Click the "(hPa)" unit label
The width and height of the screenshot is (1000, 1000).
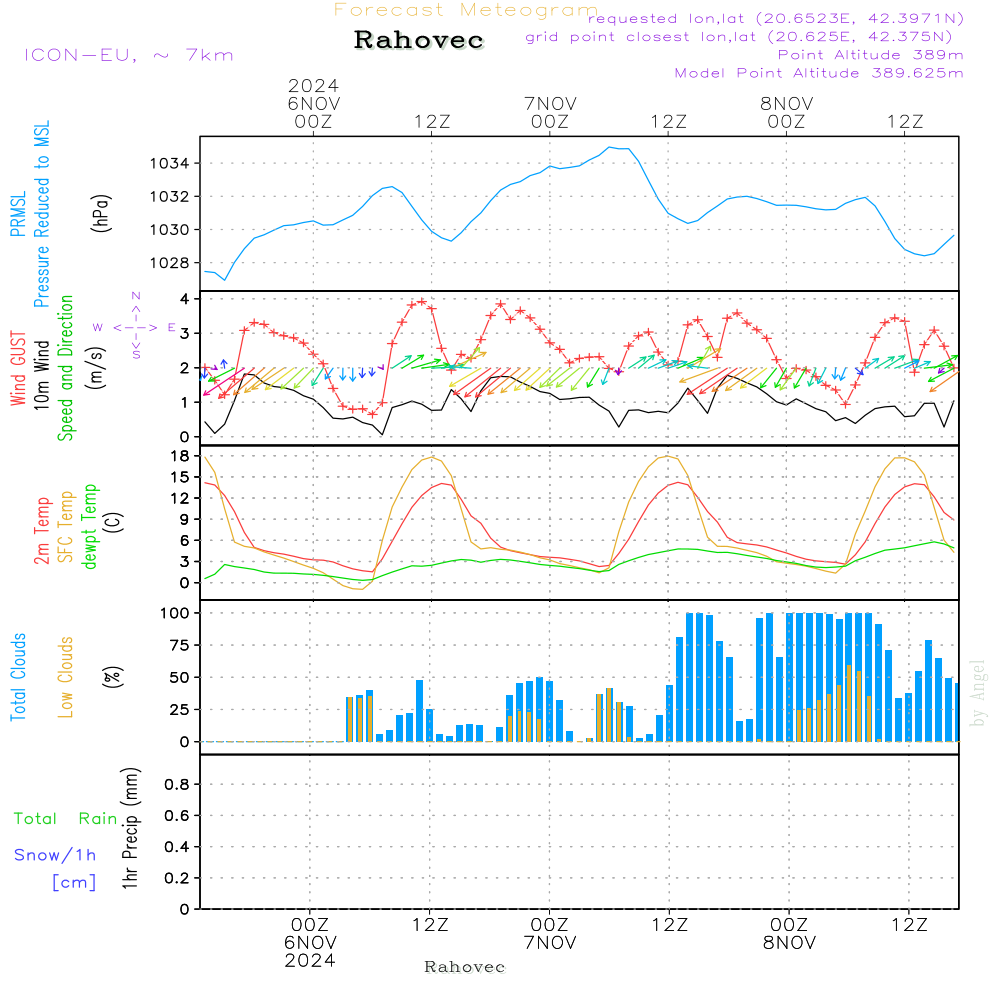pos(101,214)
